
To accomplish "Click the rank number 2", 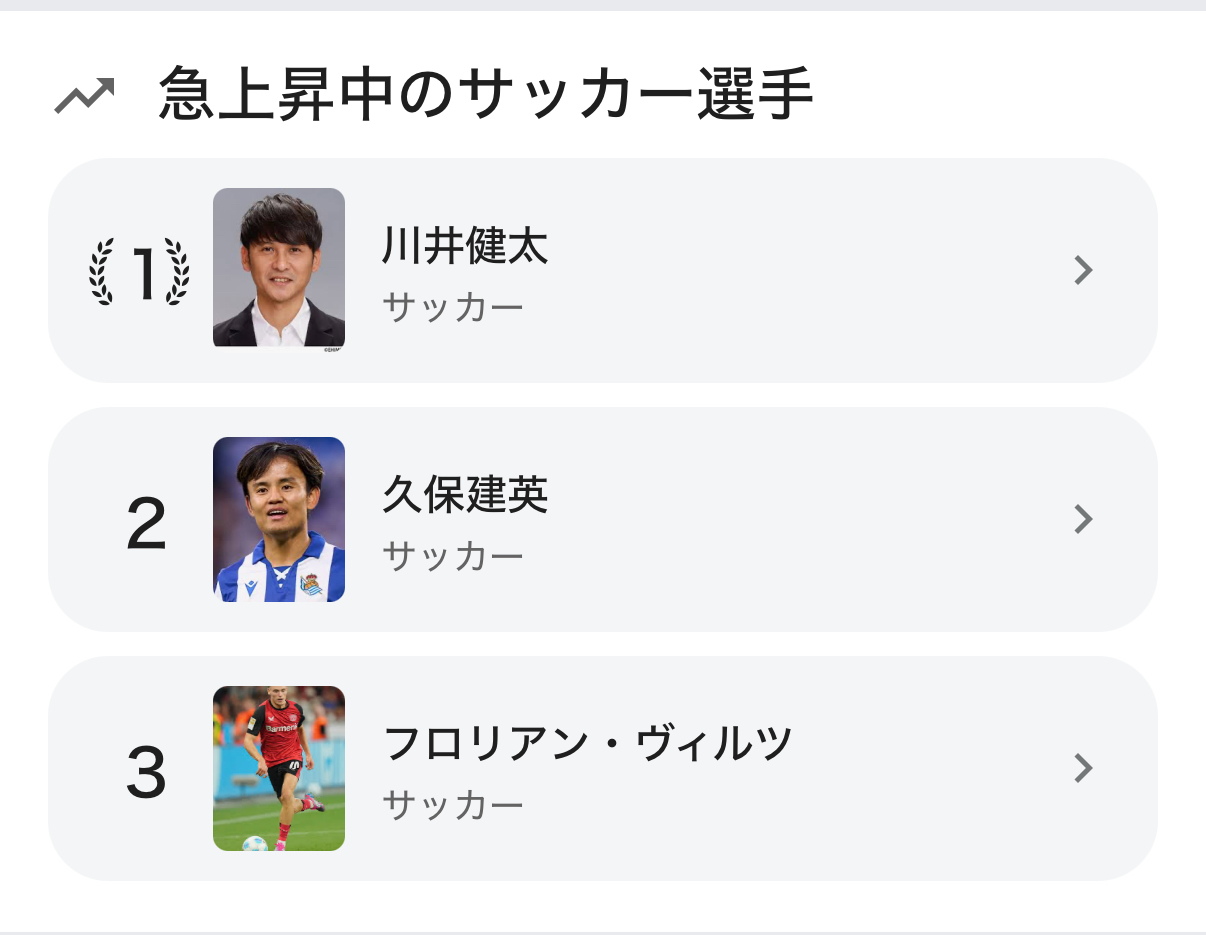I will [146, 522].
